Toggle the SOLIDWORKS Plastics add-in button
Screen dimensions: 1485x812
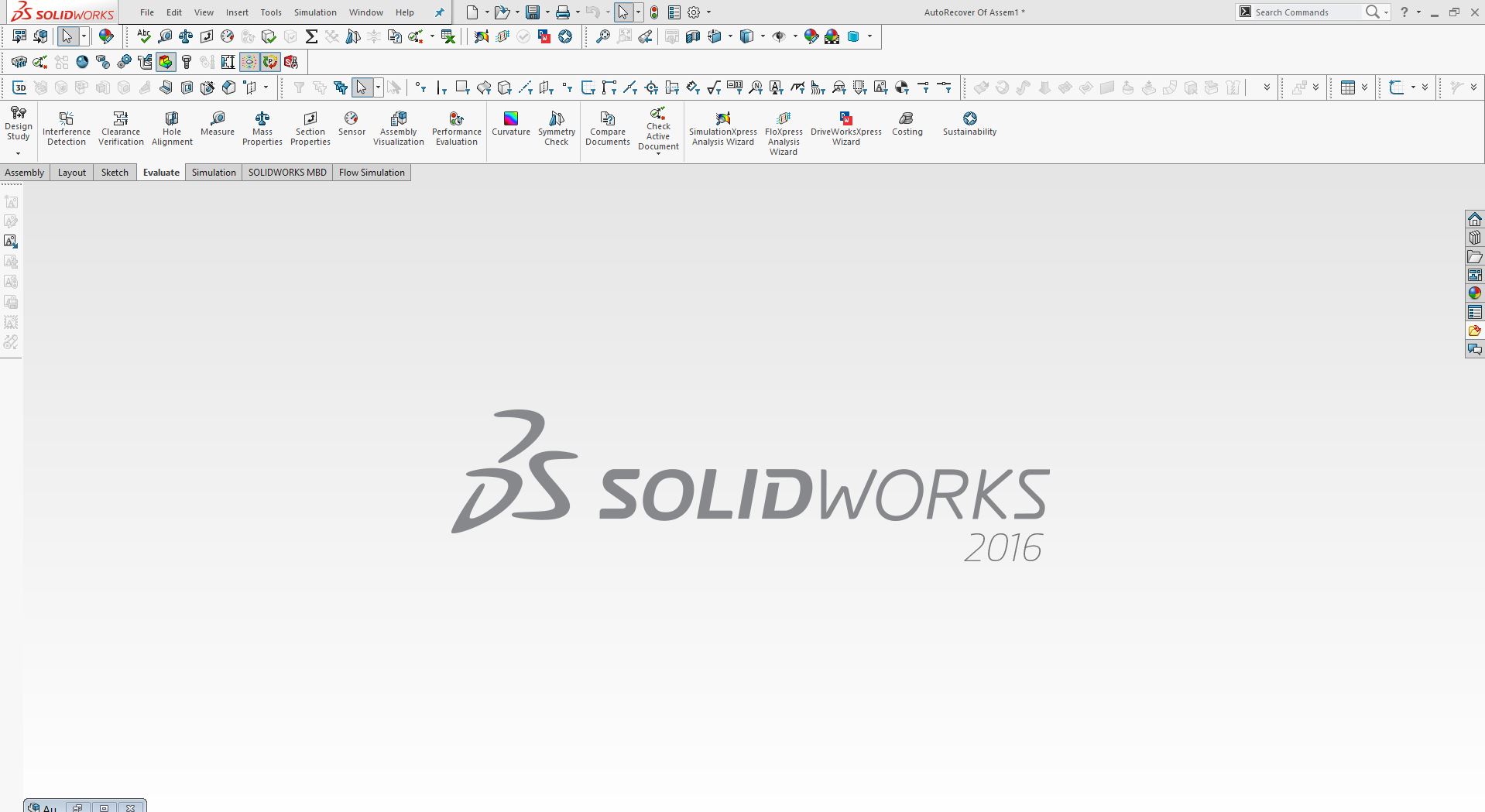[x=270, y=62]
